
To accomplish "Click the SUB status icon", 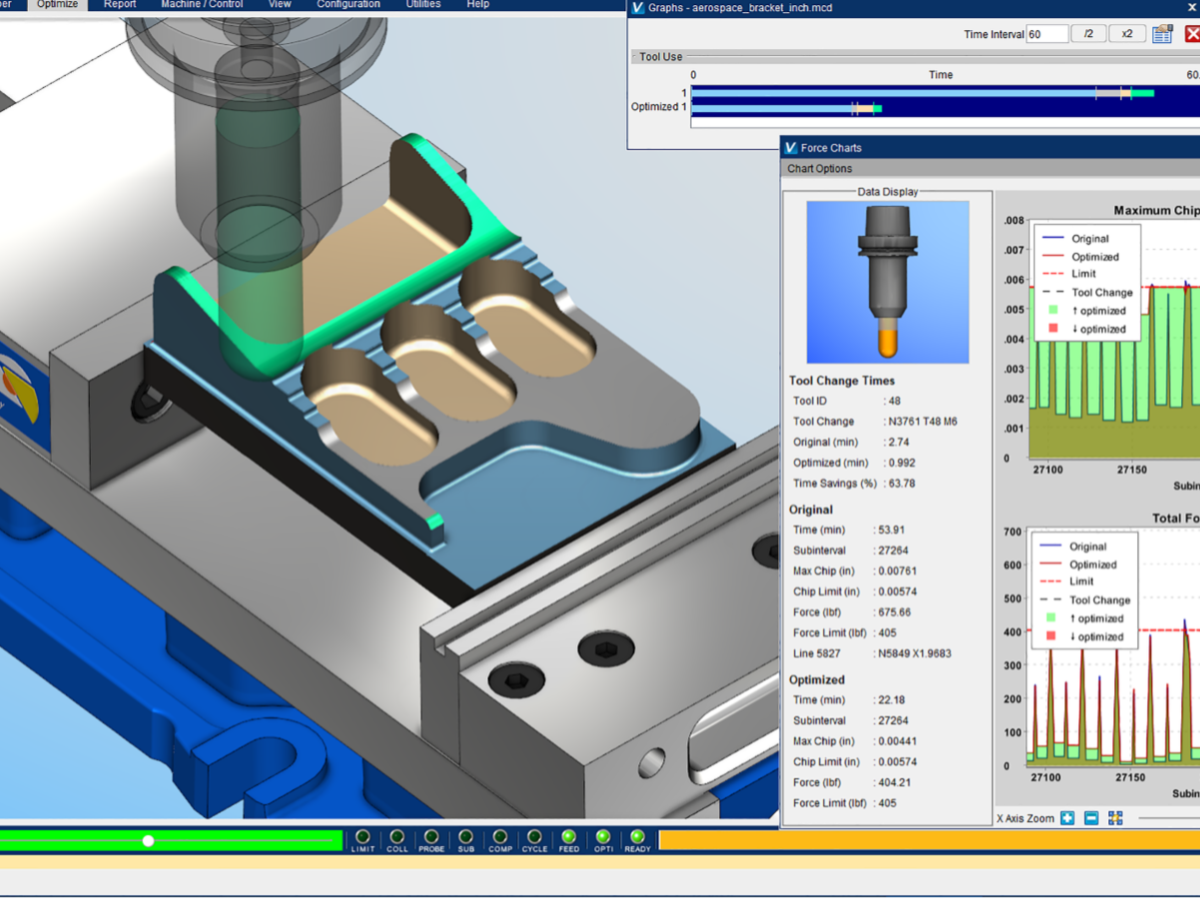I will click(464, 838).
